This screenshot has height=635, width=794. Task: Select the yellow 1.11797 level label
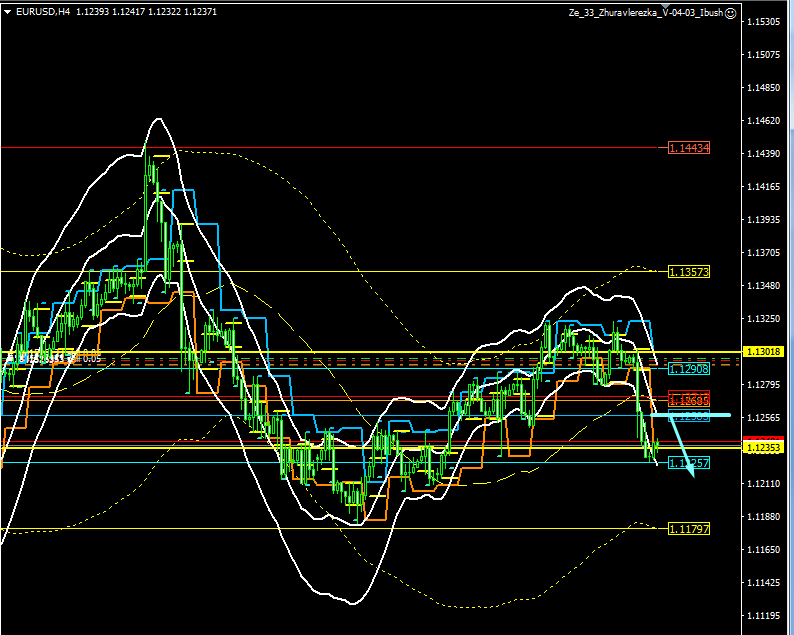click(x=689, y=529)
